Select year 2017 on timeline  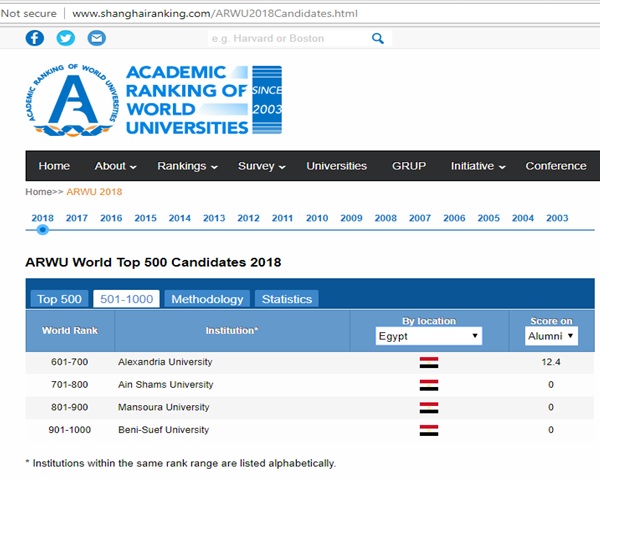click(x=77, y=218)
